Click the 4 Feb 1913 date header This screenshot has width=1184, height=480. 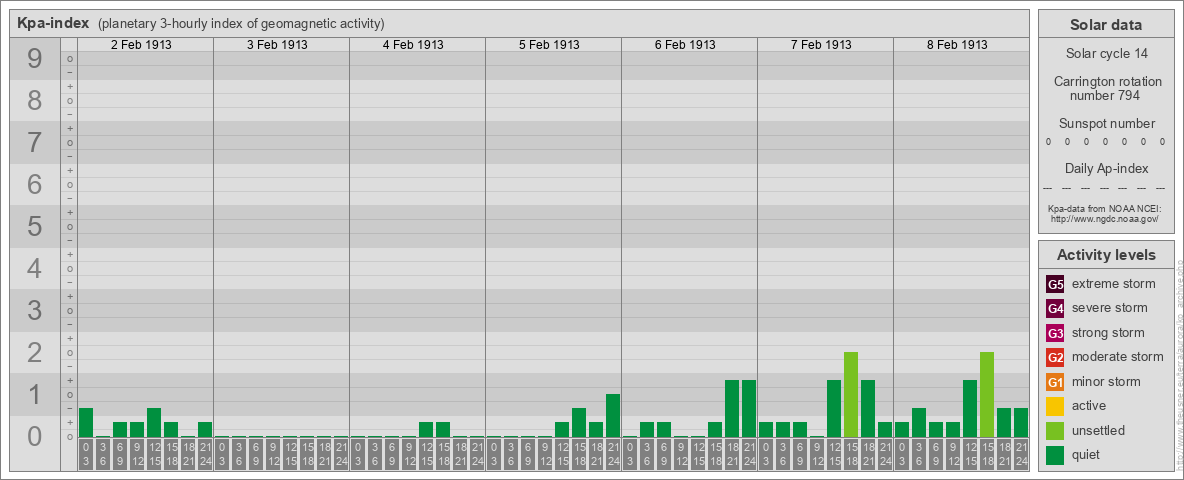[x=413, y=45]
